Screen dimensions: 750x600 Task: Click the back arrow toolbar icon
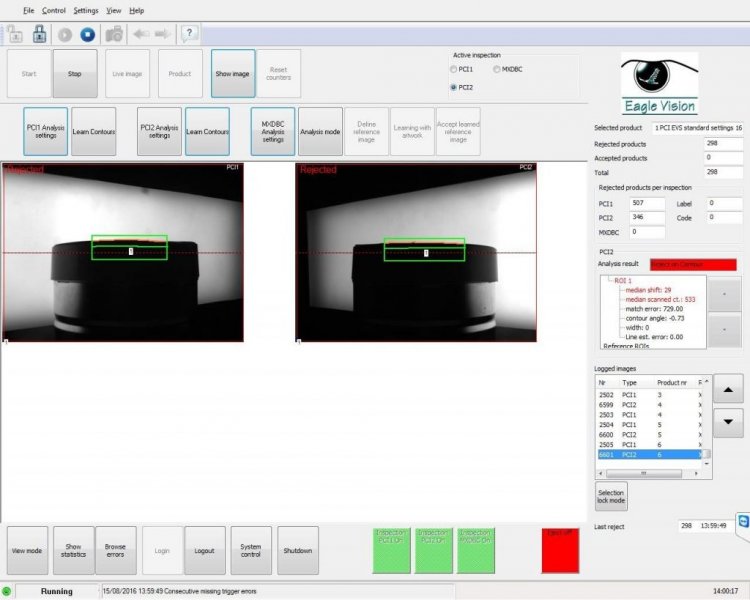pyautogui.click(x=141, y=34)
